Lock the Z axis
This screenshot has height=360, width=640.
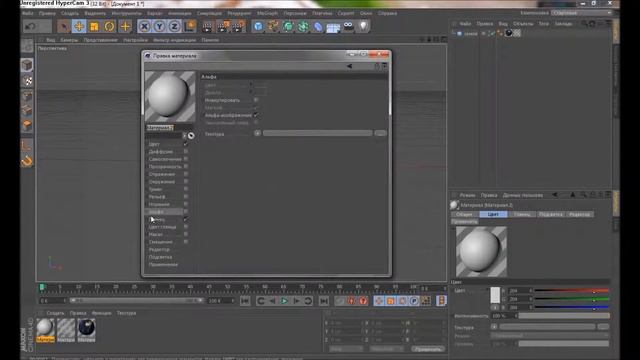coord(174,27)
